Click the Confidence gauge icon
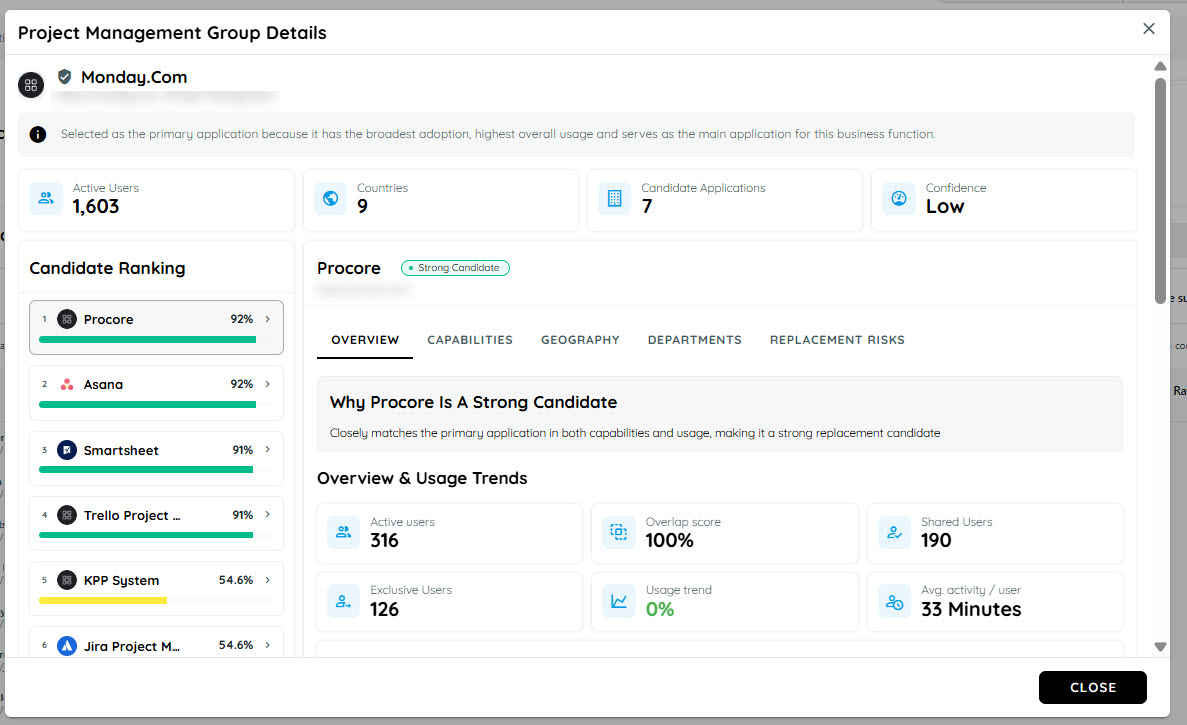Viewport: 1187px width, 725px height. click(899, 198)
